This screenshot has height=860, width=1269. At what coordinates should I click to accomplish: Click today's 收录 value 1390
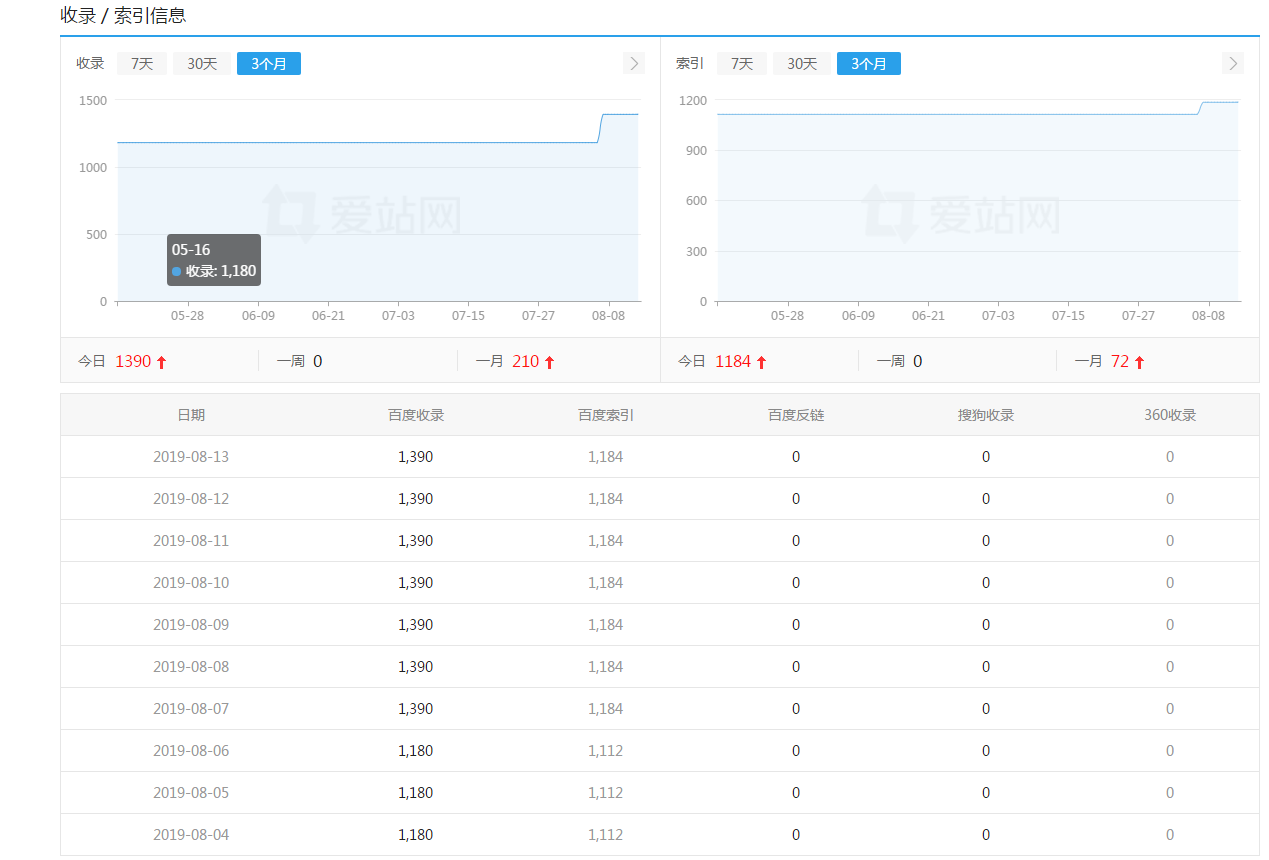pyautogui.click(x=133, y=361)
